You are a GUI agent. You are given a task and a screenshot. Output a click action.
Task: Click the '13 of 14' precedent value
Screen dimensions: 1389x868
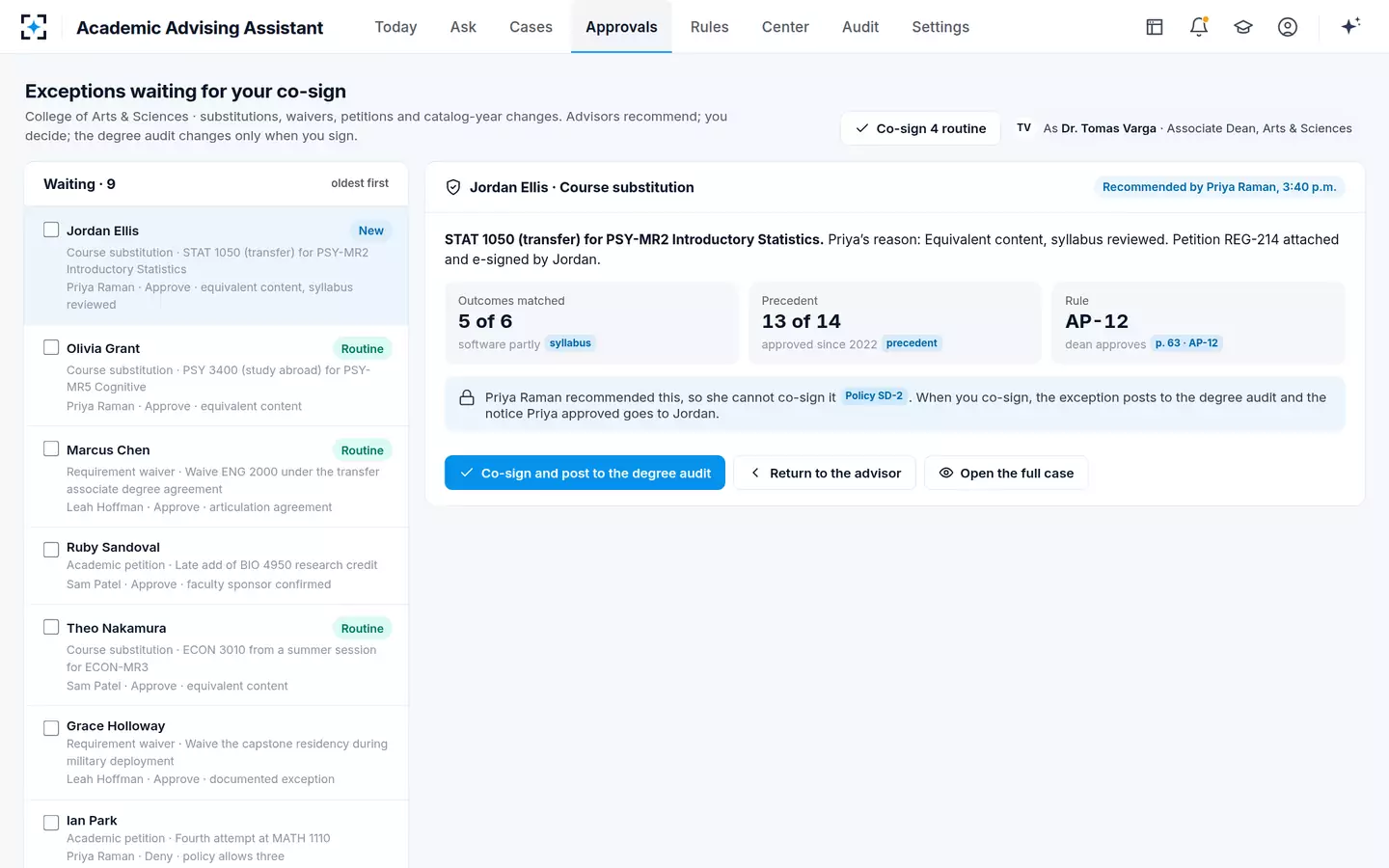802,321
